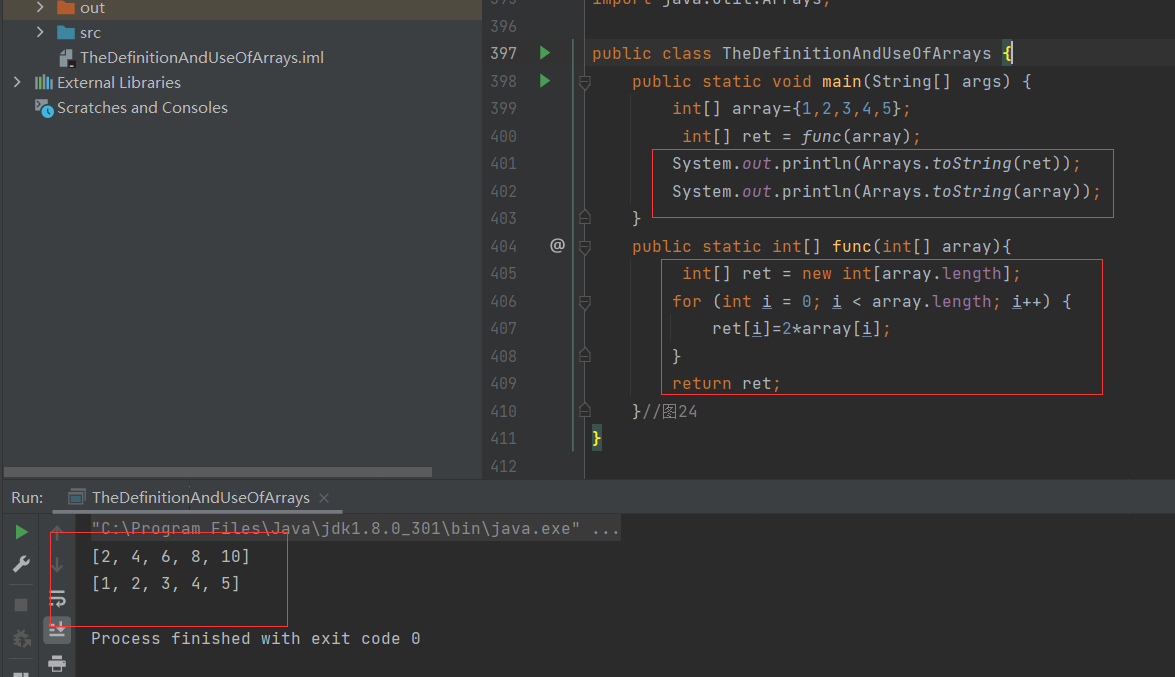Image resolution: width=1175 pixels, height=677 pixels.
Task: Collapse func method via fold marker at line 404
Action: (x=585, y=247)
